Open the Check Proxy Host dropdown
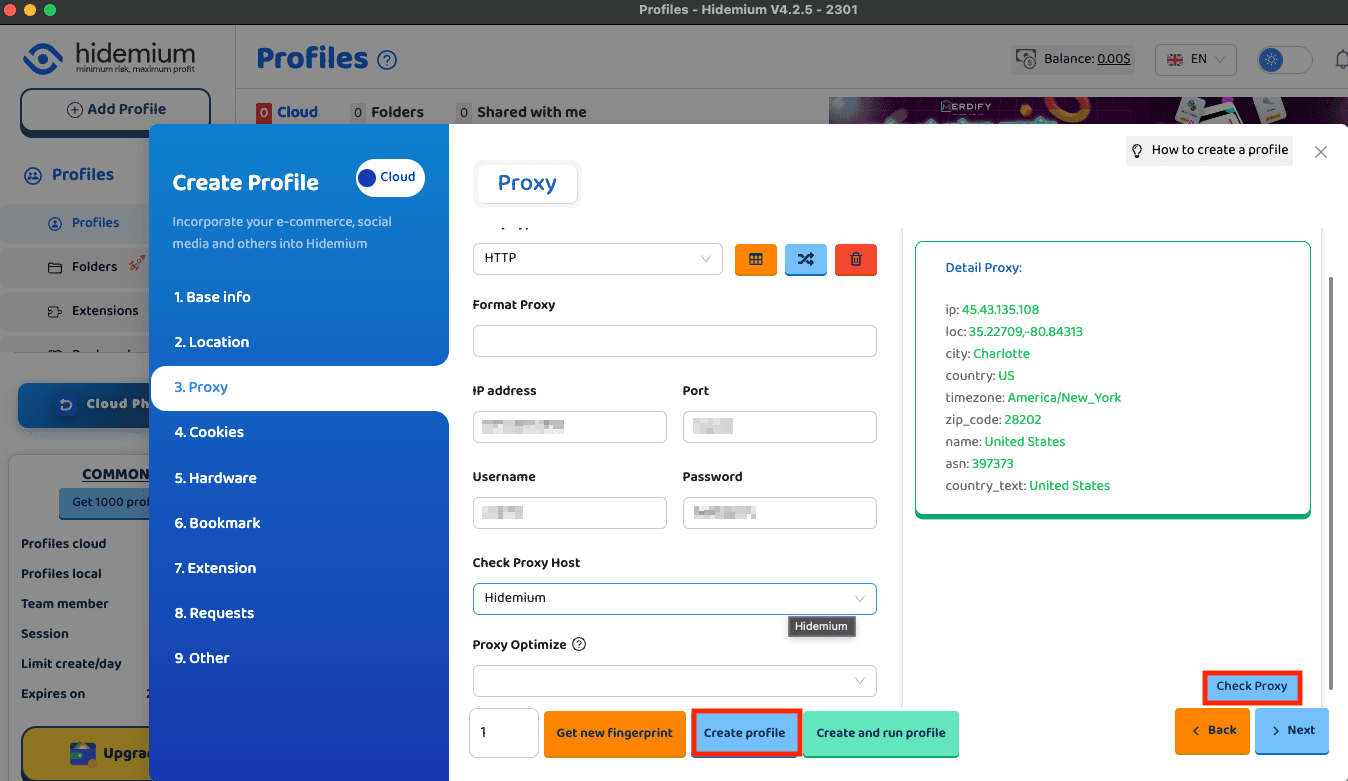 [x=674, y=598]
